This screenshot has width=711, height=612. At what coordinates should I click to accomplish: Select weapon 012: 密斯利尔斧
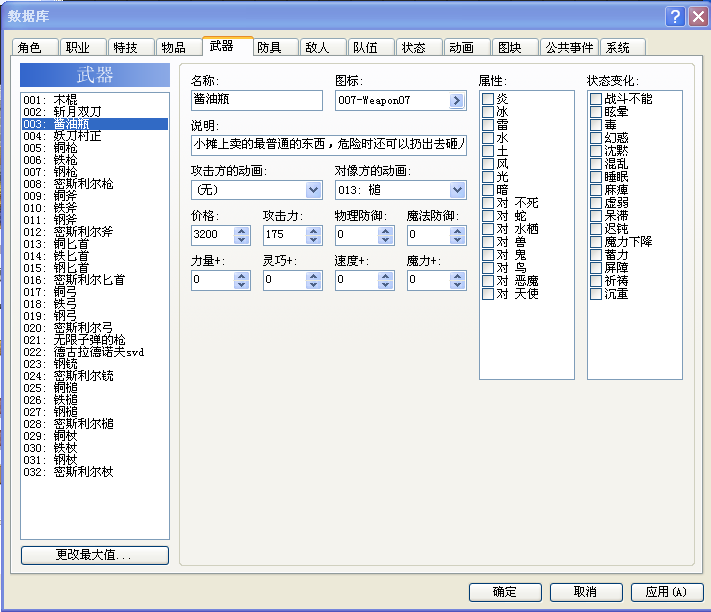point(95,232)
